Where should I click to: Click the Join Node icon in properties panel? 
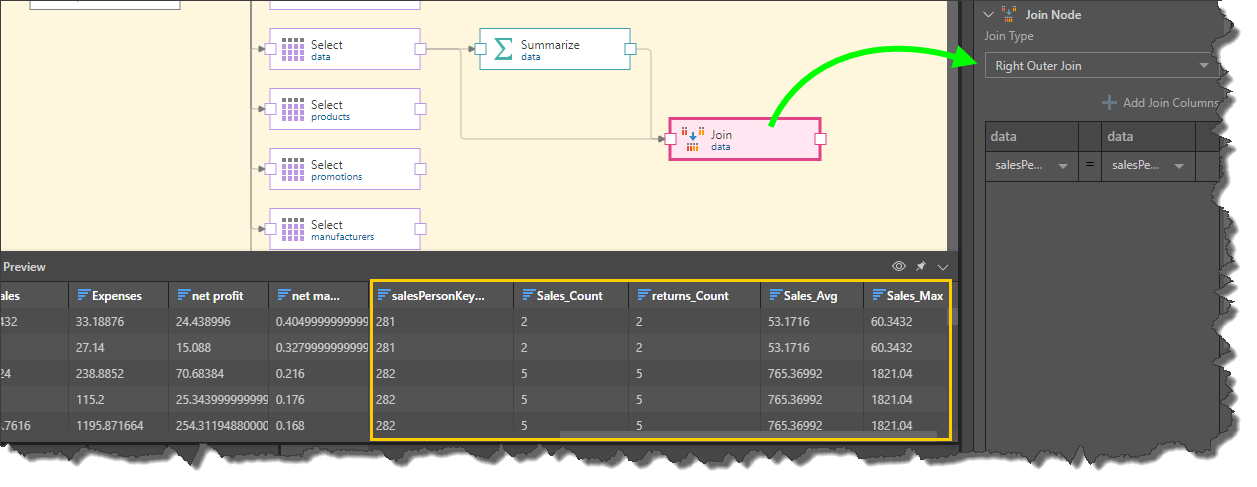click(x=1009, y=15)
